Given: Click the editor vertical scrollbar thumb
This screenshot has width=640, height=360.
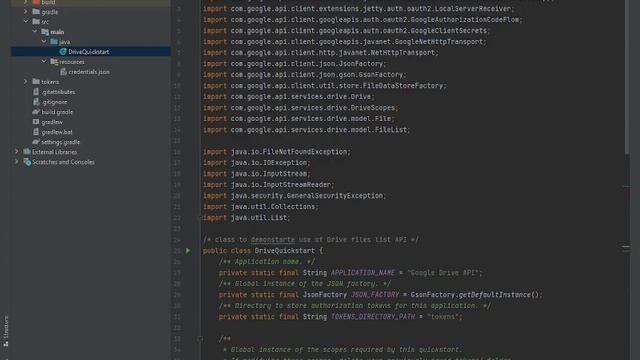Looking at the screenshot, I should pyautogui.click(x=627, y=78).
